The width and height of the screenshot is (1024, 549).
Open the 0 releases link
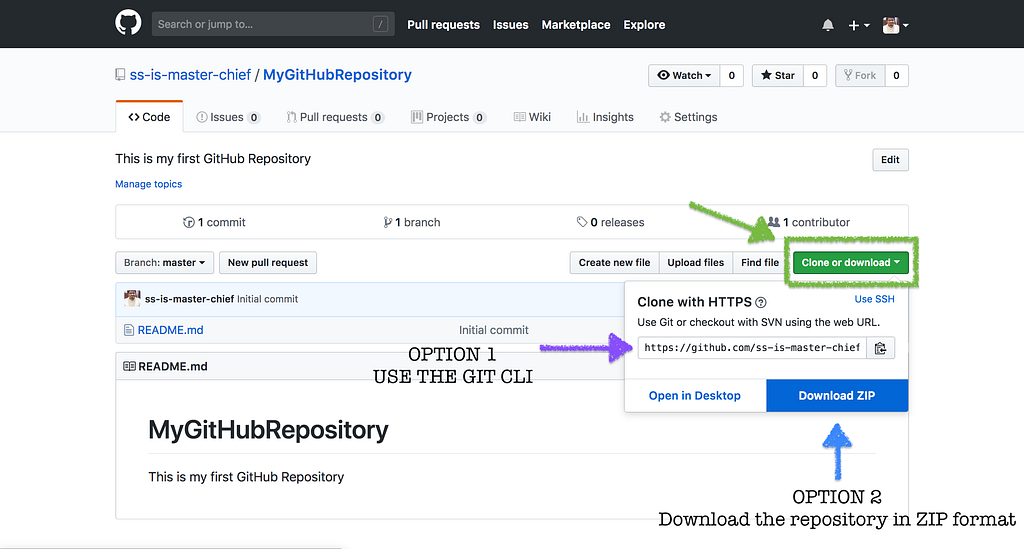tap(610, 223)
